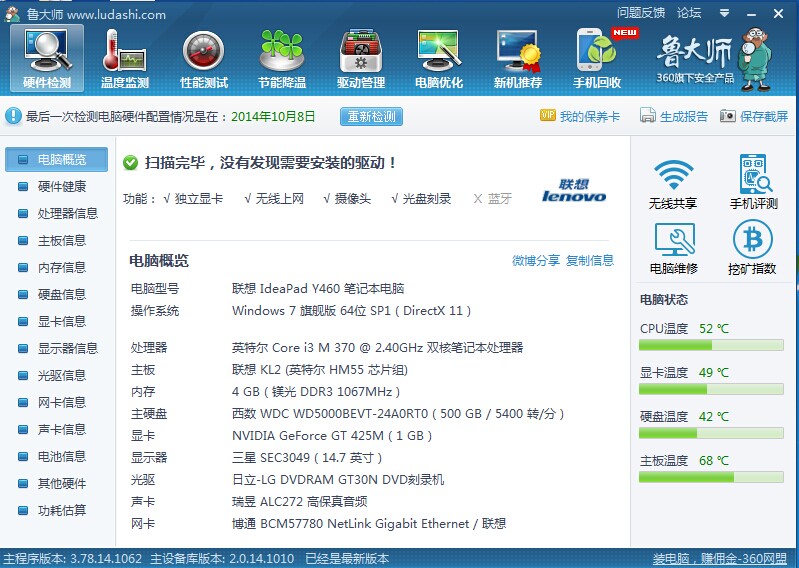Screen dimensions: 799x568
Task: Select 网卡信息 in the sidebar
Action: point(57,402)
